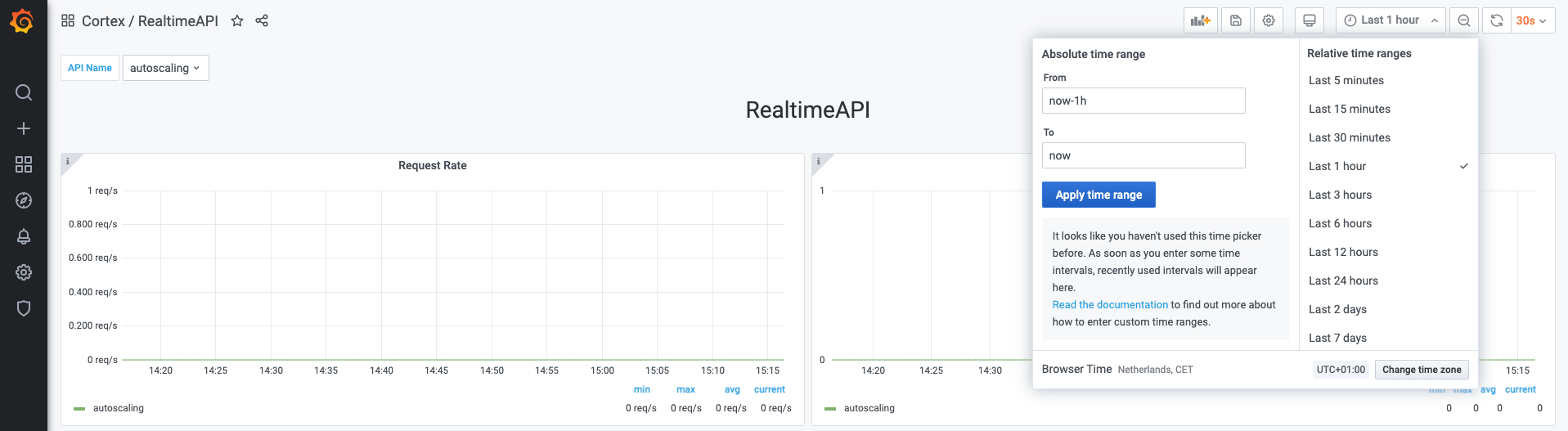Open Alerting bell icon in sidebar
1568x431 pixels.
[x=24, y=236]
